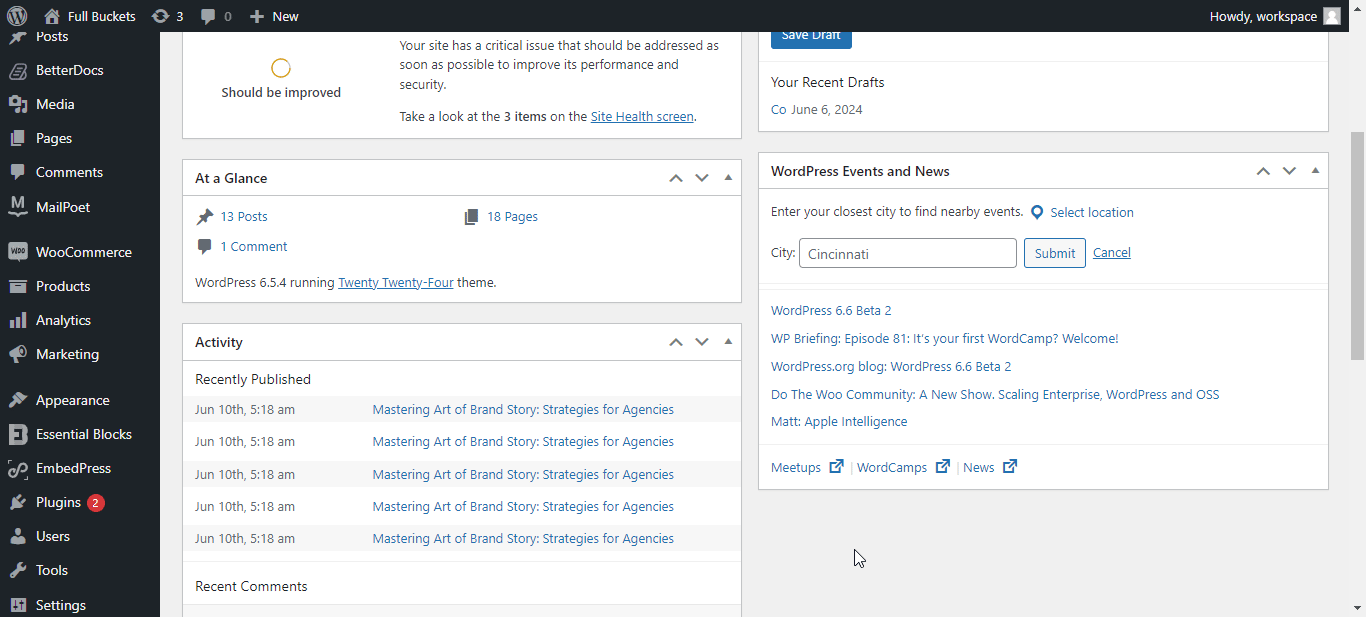Click the New label in admin bar
This screenshot has width=1366, height=617.
(285, 16)
